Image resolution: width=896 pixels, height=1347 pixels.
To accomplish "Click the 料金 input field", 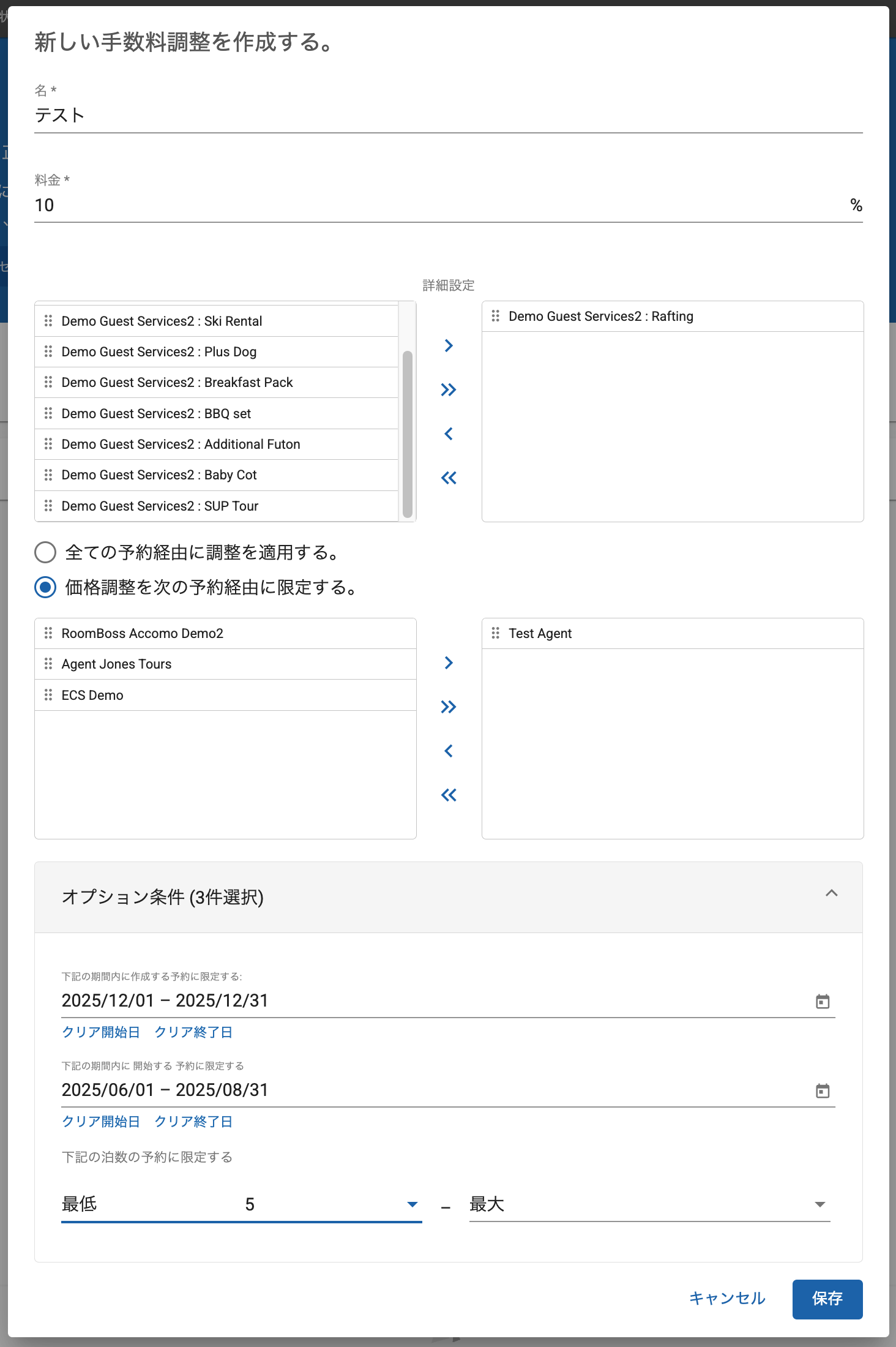I will (428, 206).
